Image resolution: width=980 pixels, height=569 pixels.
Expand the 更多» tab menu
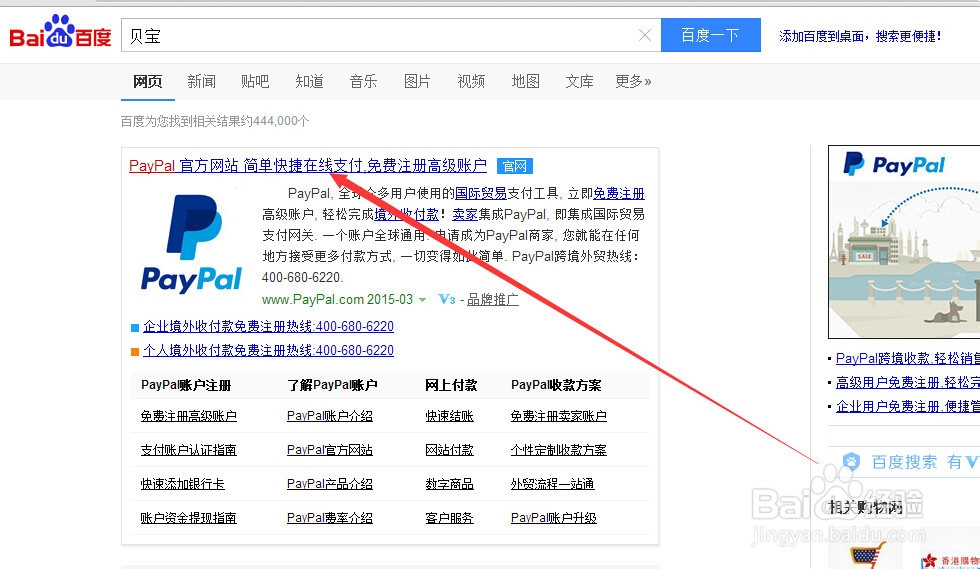633,81
